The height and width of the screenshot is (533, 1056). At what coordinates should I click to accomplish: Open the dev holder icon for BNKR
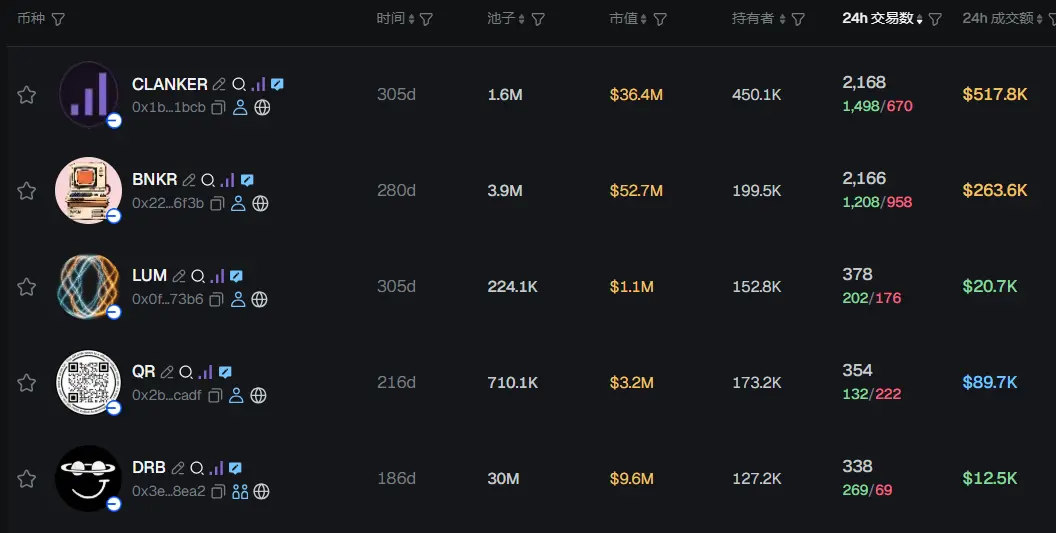coord(238,204)
